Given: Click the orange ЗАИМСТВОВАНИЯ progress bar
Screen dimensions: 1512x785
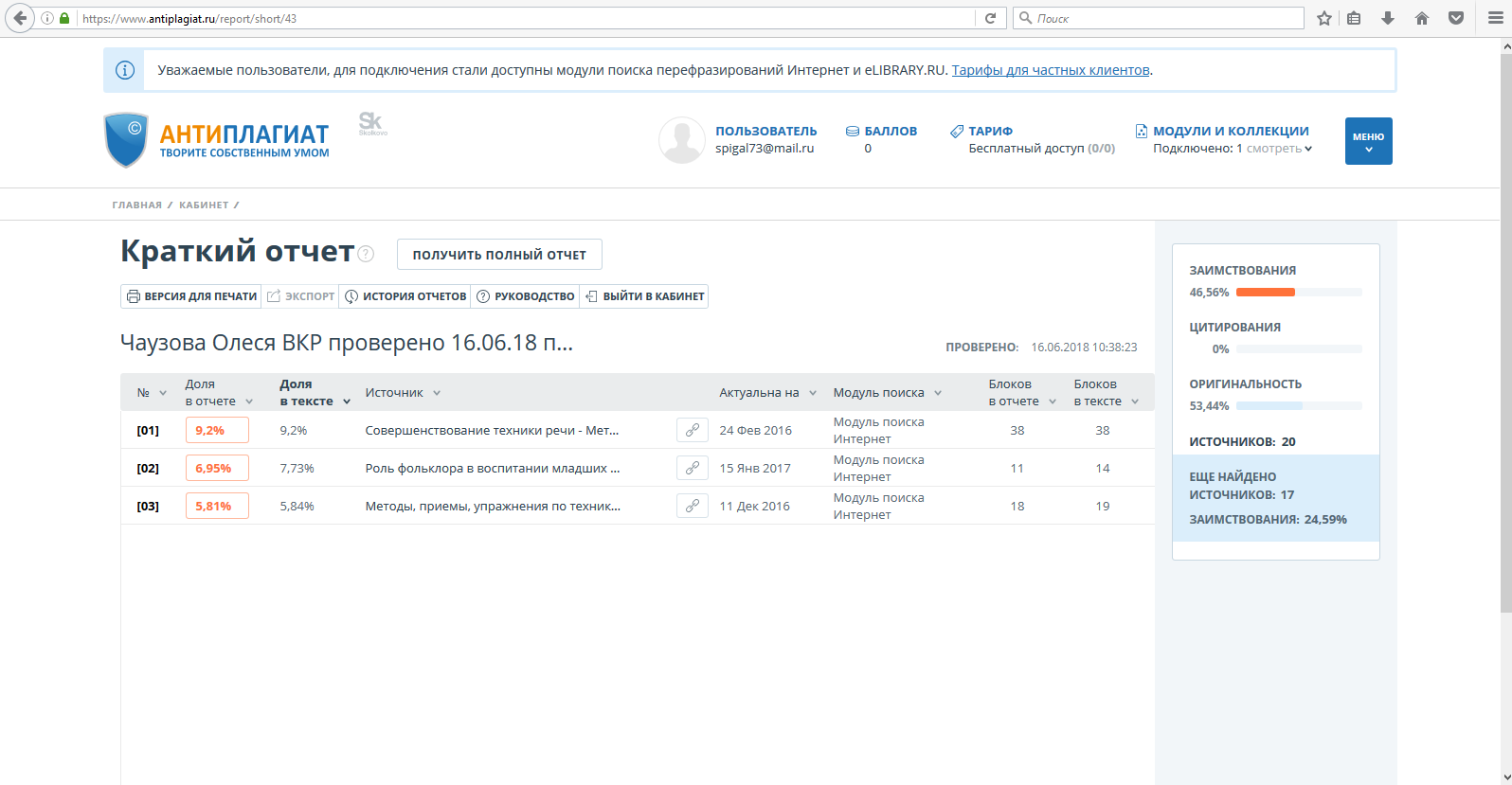Looking at the screenshot, I should pos(1265,293).
